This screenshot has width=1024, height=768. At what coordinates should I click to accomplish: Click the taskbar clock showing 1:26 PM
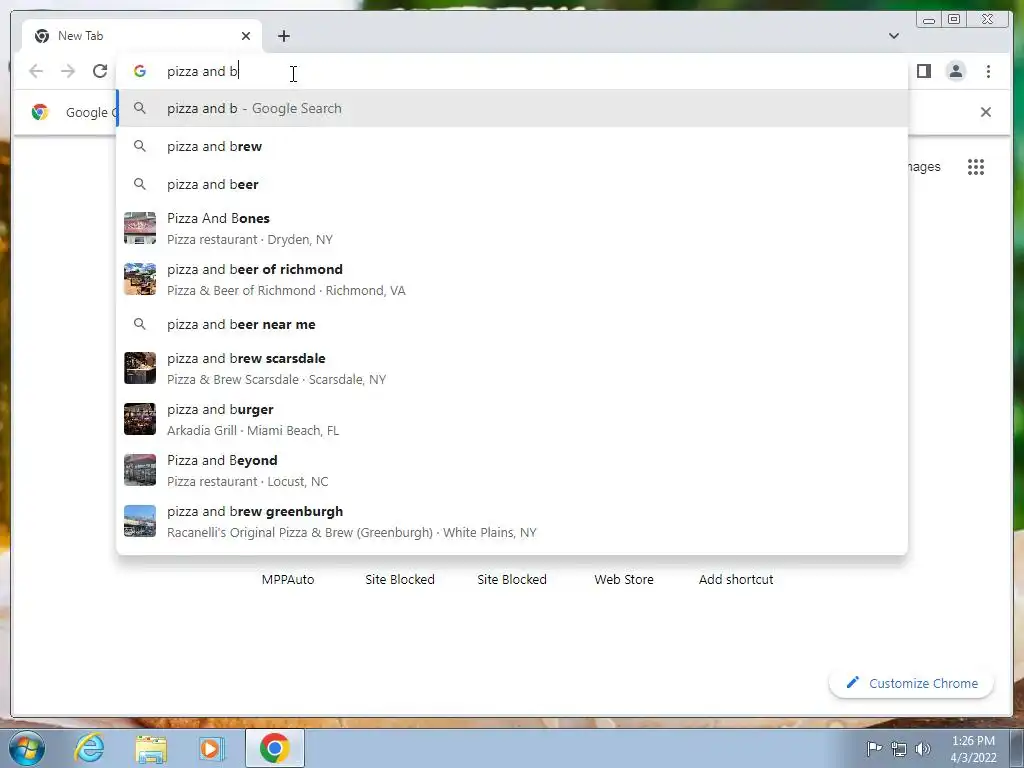click(x=973, y=749)
